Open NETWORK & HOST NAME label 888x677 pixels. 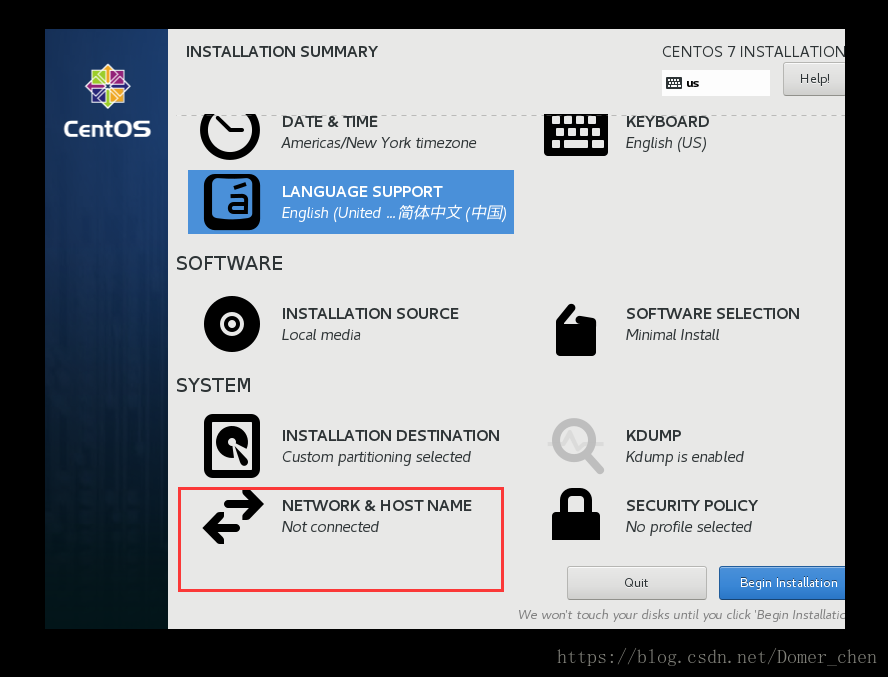(377, 505)
